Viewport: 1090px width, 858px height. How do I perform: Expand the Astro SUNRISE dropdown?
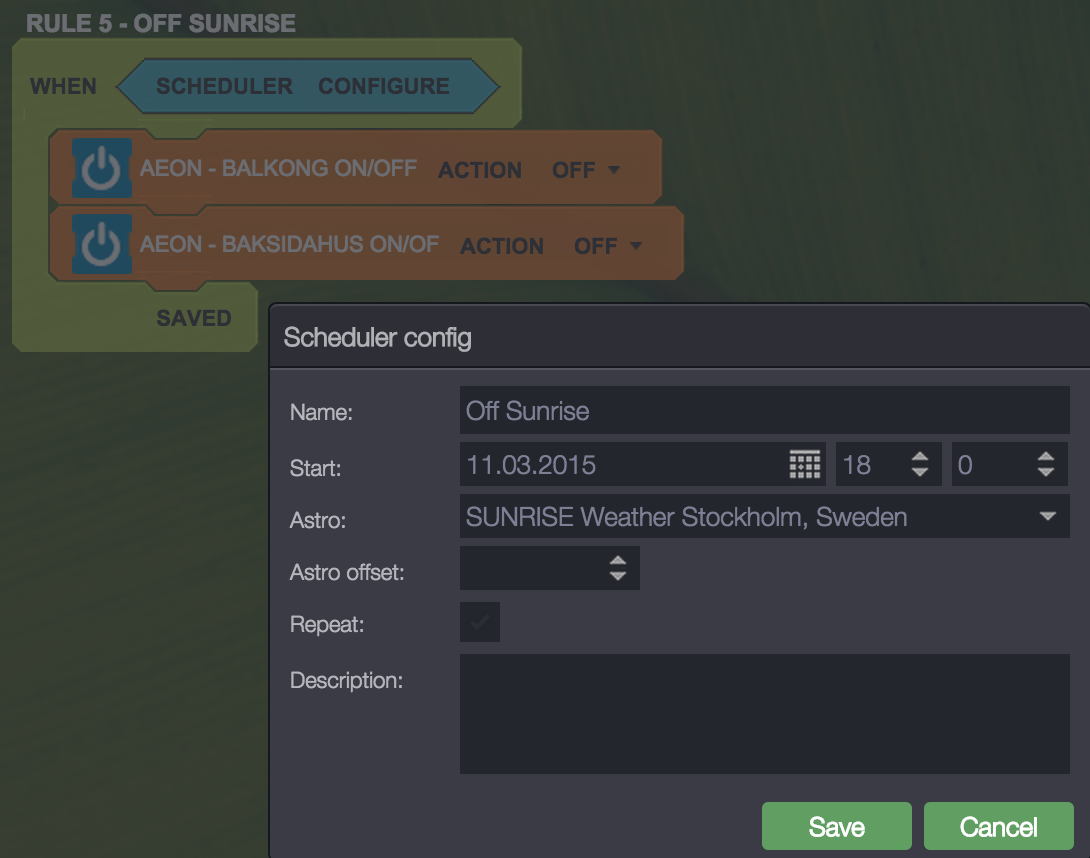[1047, 517]
